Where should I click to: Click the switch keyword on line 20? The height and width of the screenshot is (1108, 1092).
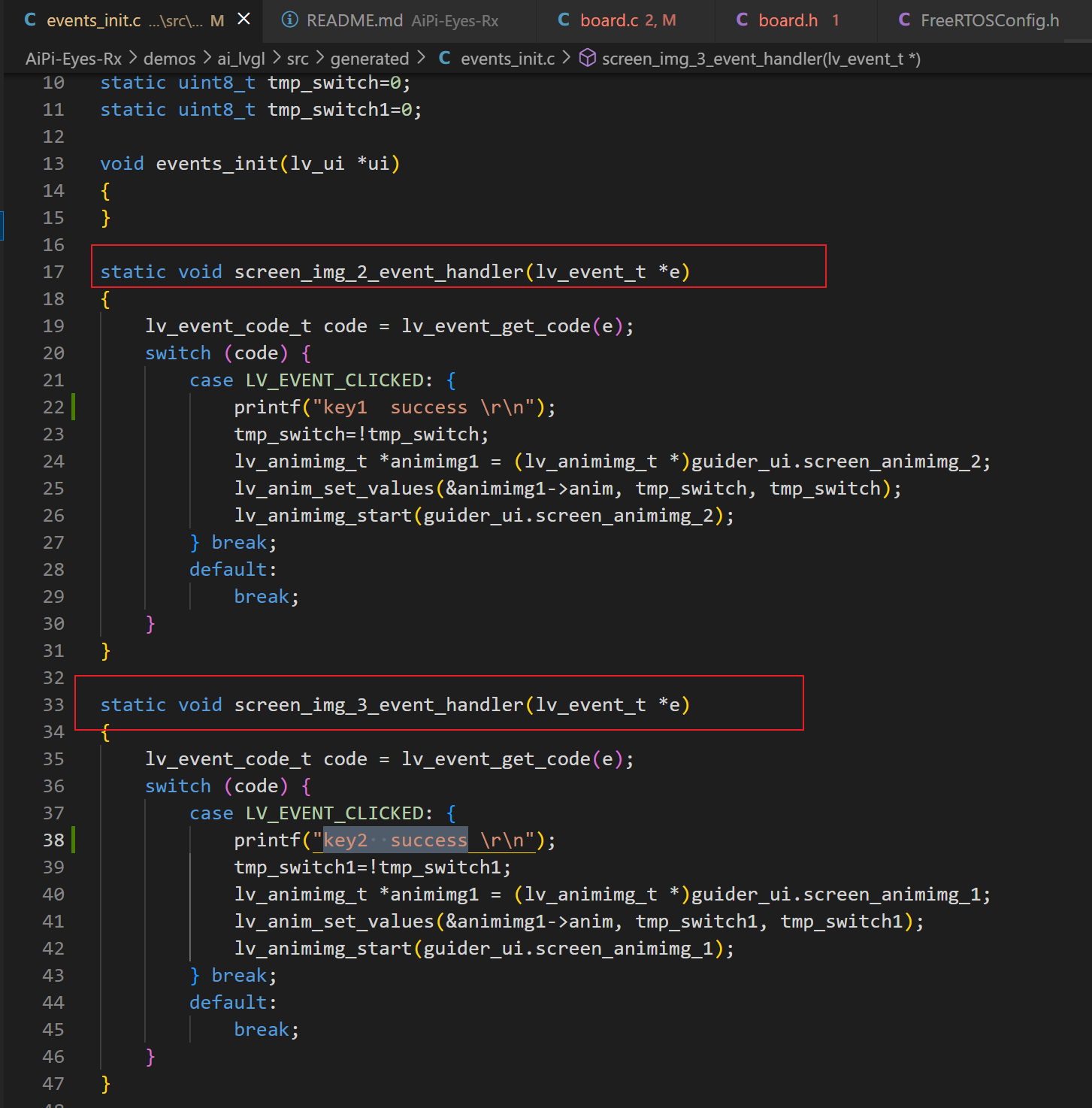pos(178,353)
